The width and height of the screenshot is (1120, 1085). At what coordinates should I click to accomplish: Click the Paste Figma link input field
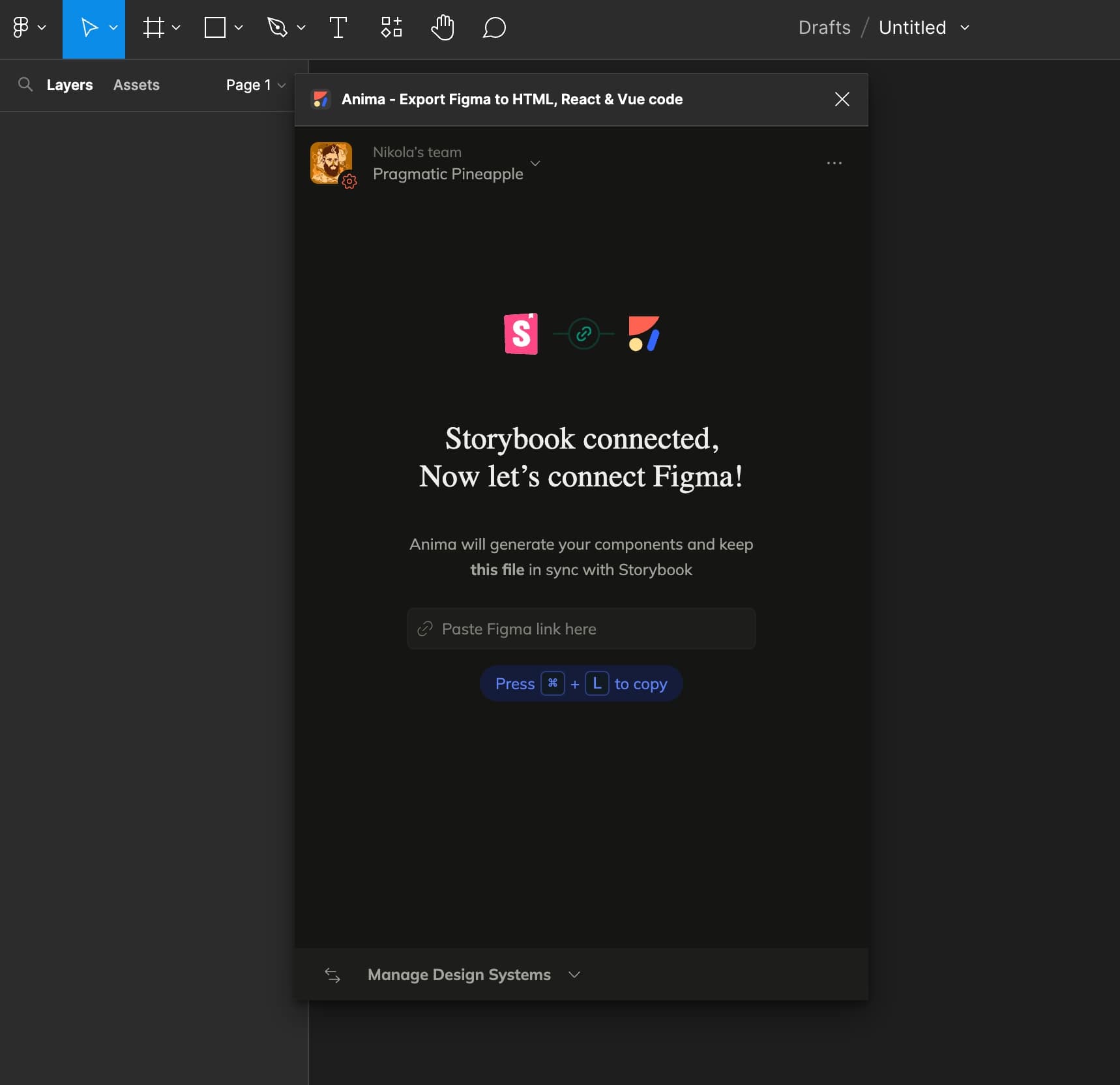tap(582, 629)
